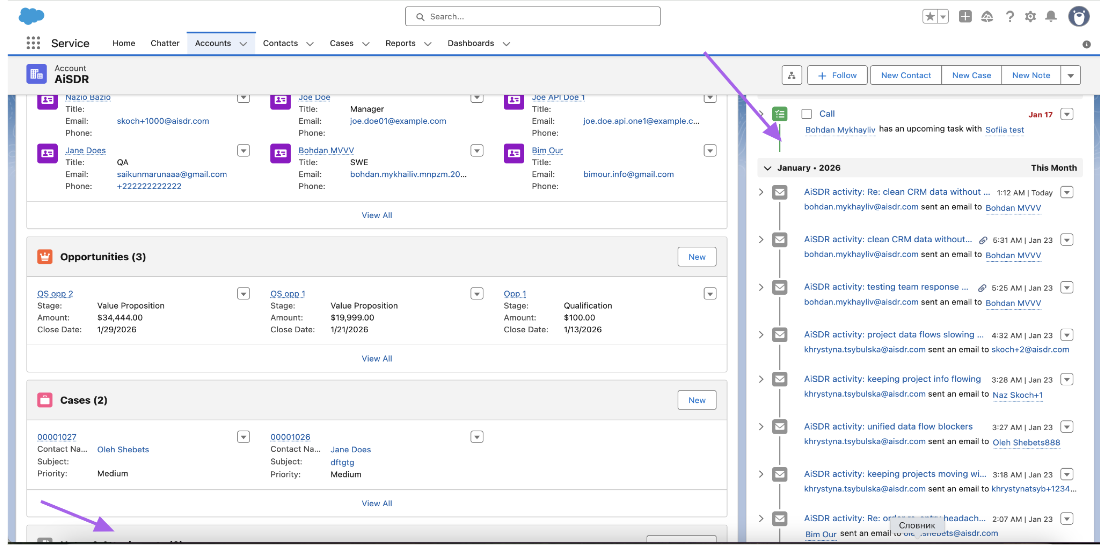This screenshot has width=1100, height=546.
Task: Open the Cases tab
Action: click(x=342, y=44)
